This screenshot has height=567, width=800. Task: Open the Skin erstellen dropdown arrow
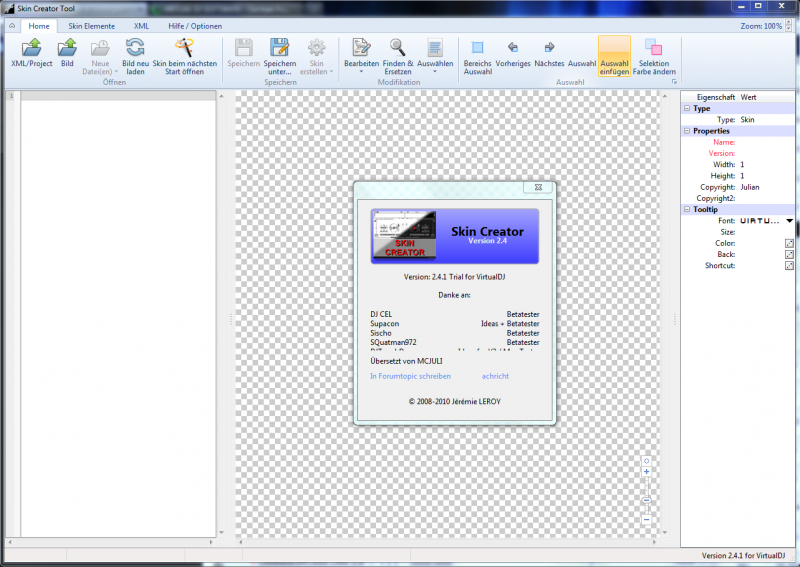pos(331,72)
